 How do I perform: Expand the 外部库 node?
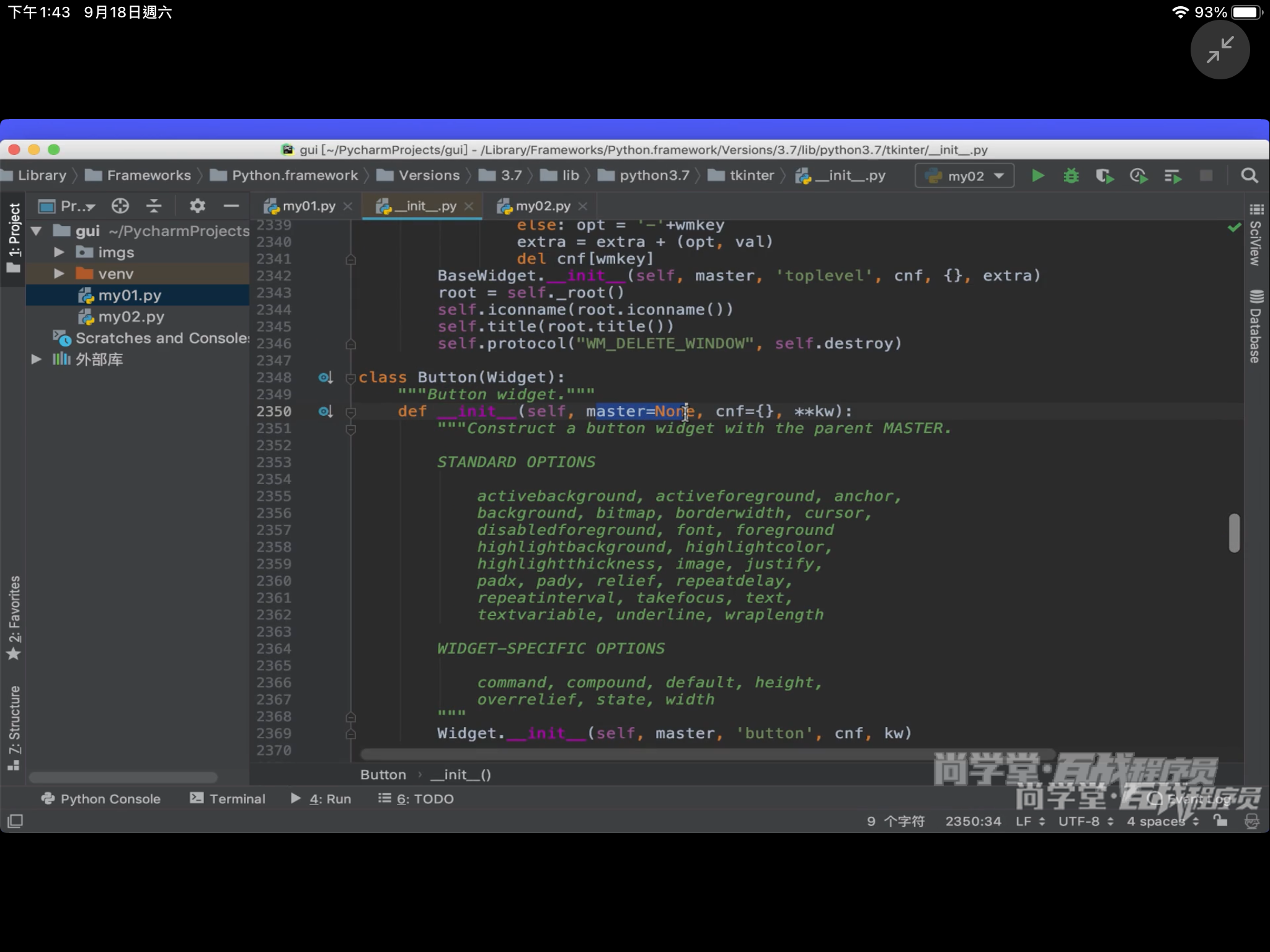point(37,359)
